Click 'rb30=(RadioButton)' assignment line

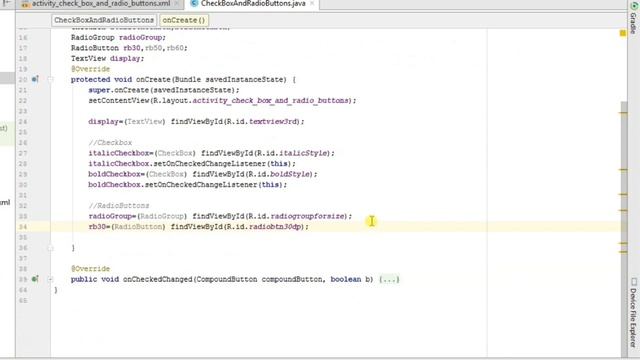click(x=199, y=227)
